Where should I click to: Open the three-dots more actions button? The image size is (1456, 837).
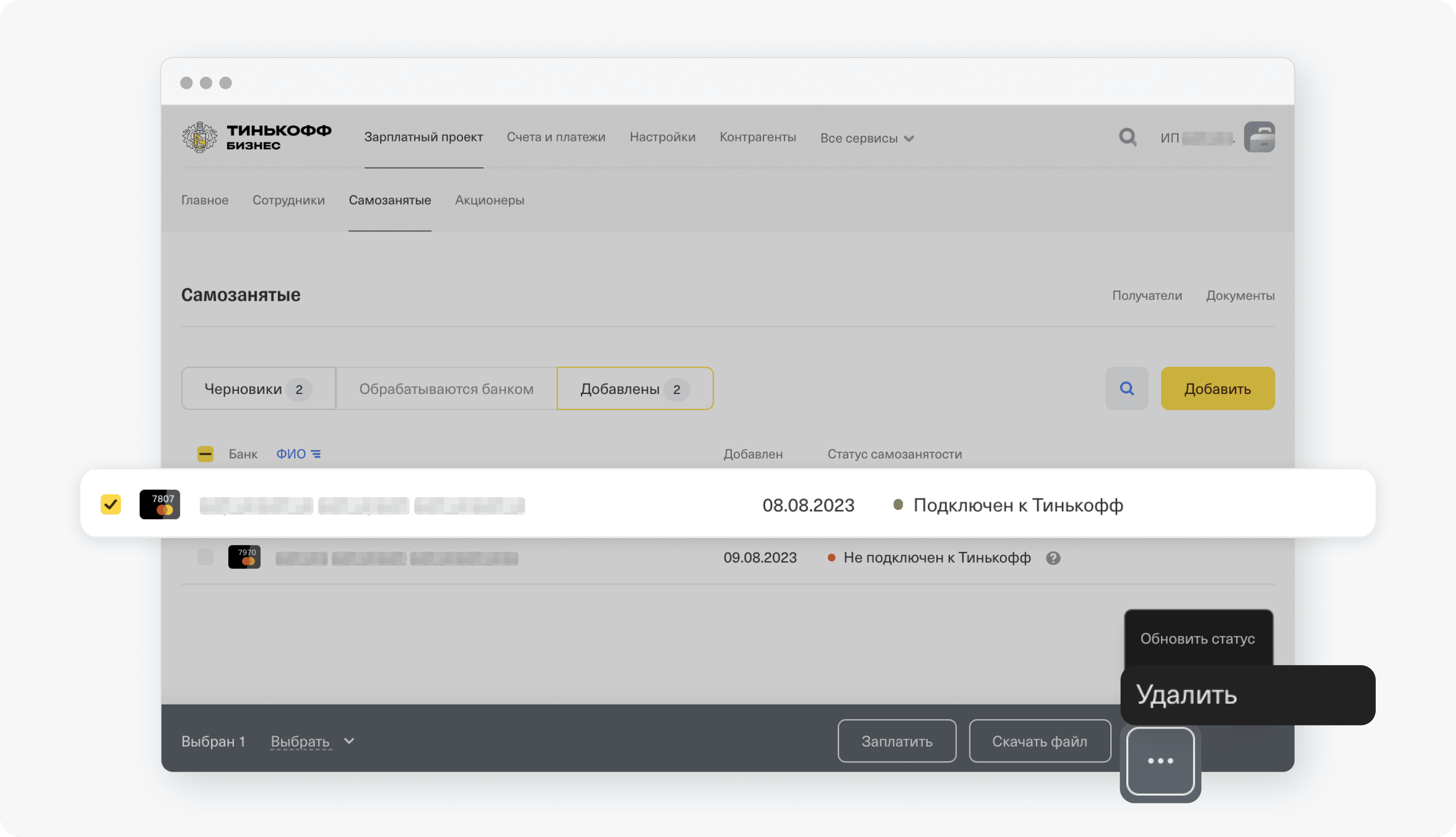(x=1160, y=761)
